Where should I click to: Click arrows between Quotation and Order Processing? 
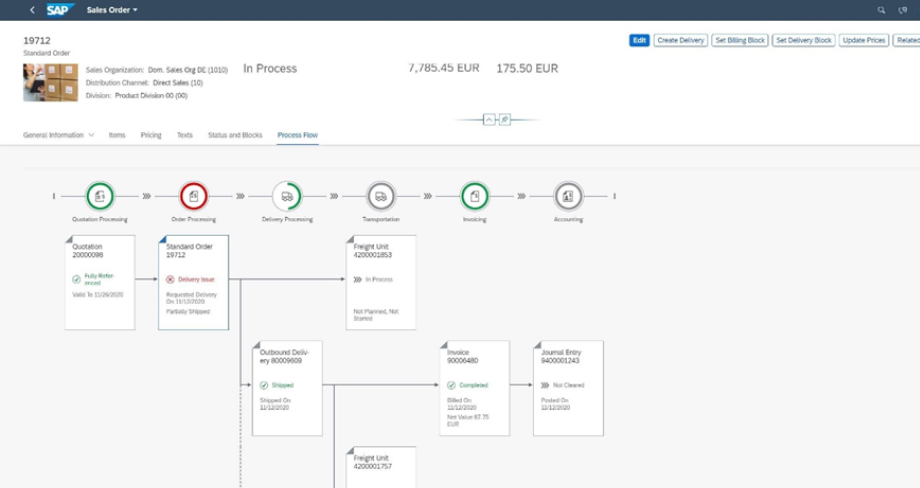147,196
